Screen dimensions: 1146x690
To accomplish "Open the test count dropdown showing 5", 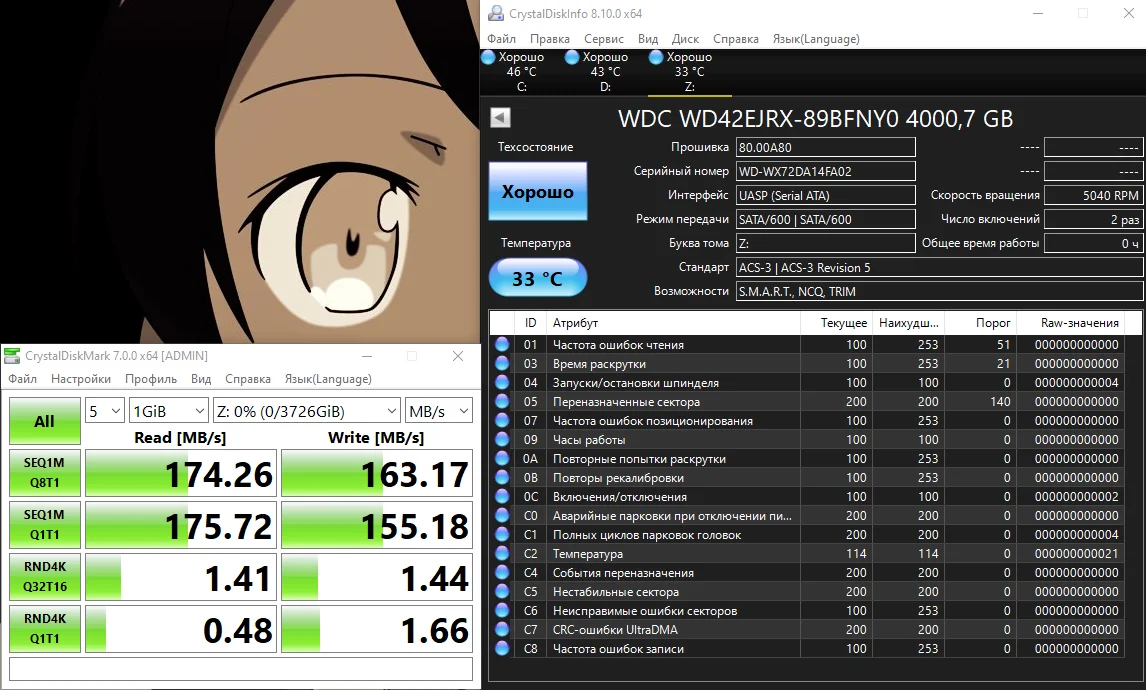I will point(105,411).
